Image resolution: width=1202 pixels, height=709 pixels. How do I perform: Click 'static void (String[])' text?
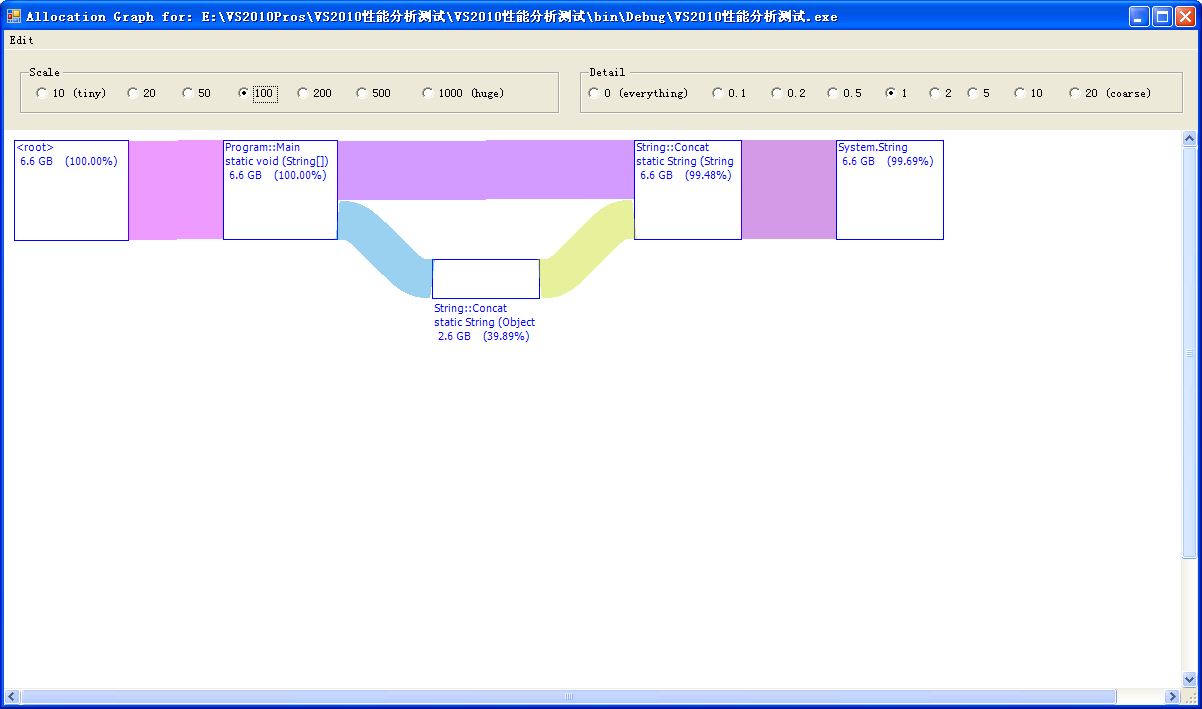tap(277, 161)
